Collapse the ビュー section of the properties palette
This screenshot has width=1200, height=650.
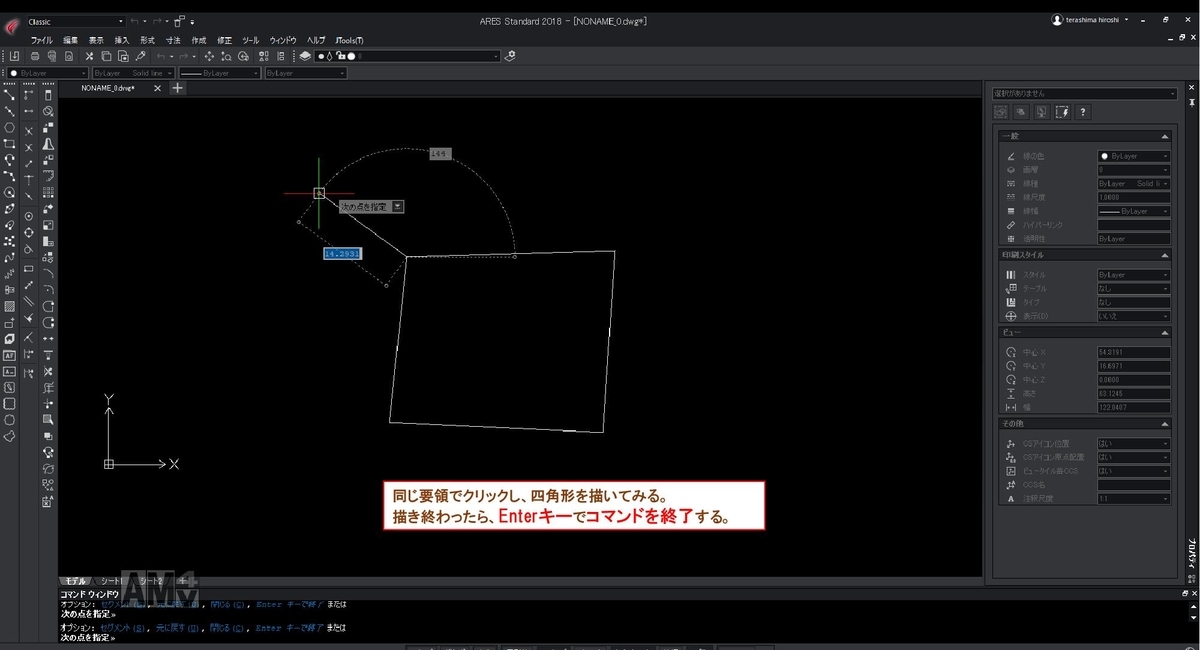tap(1164, 332)
